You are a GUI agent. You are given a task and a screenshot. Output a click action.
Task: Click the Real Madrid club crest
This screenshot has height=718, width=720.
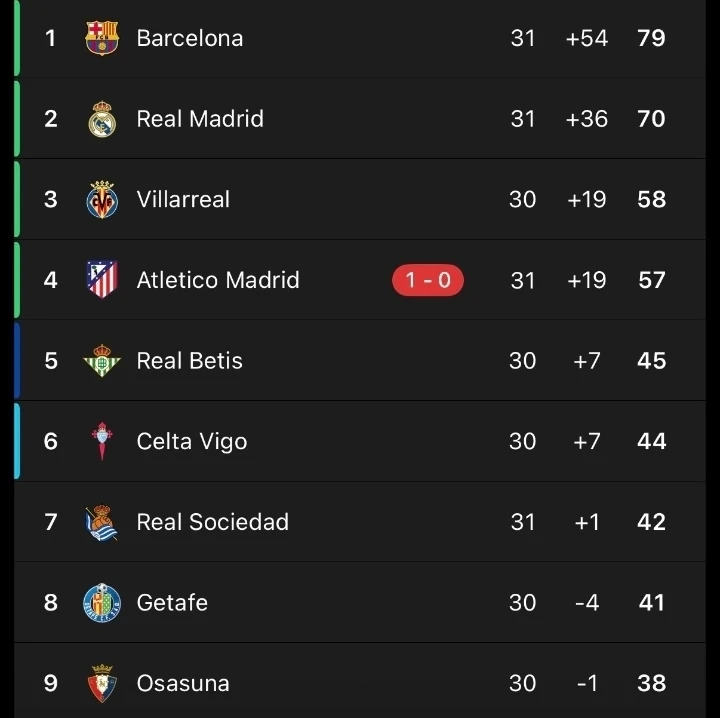click(102, 119)
